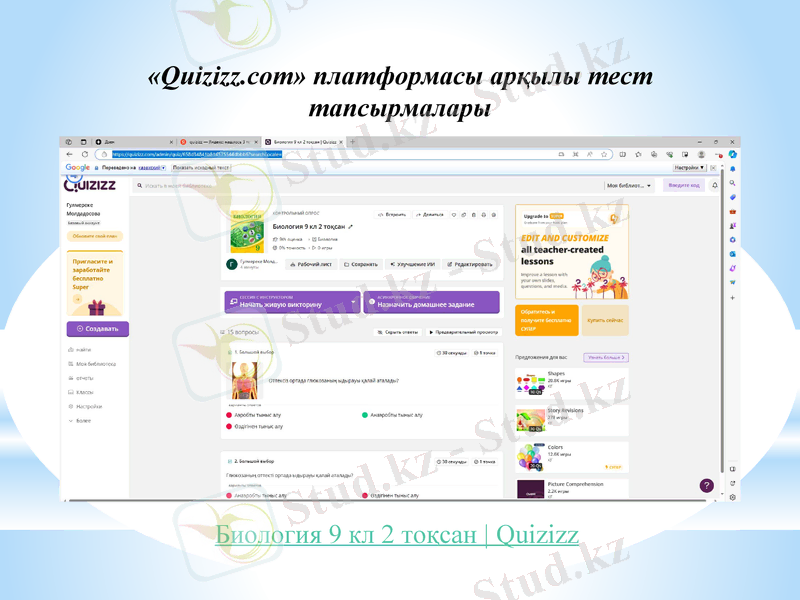The height and width of the screenshot is (600, 800).
Task: Expand Более in the left sidebar
Action: click(x=83, y=421)
